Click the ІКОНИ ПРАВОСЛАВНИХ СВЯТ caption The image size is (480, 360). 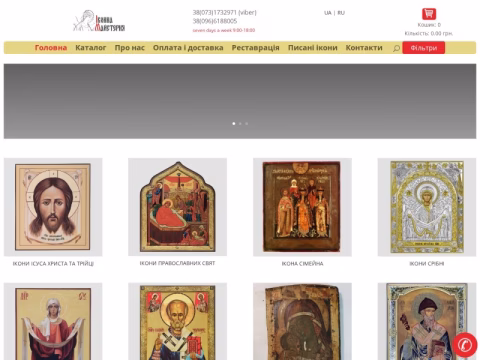click(x=178, y=263)
